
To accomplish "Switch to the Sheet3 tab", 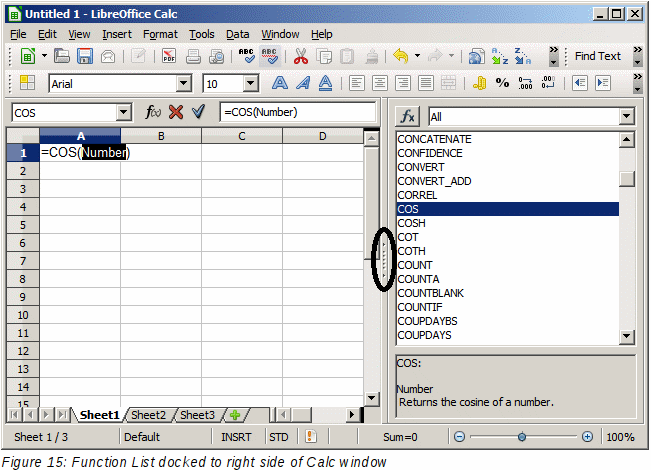I will (x=198, y=415).
